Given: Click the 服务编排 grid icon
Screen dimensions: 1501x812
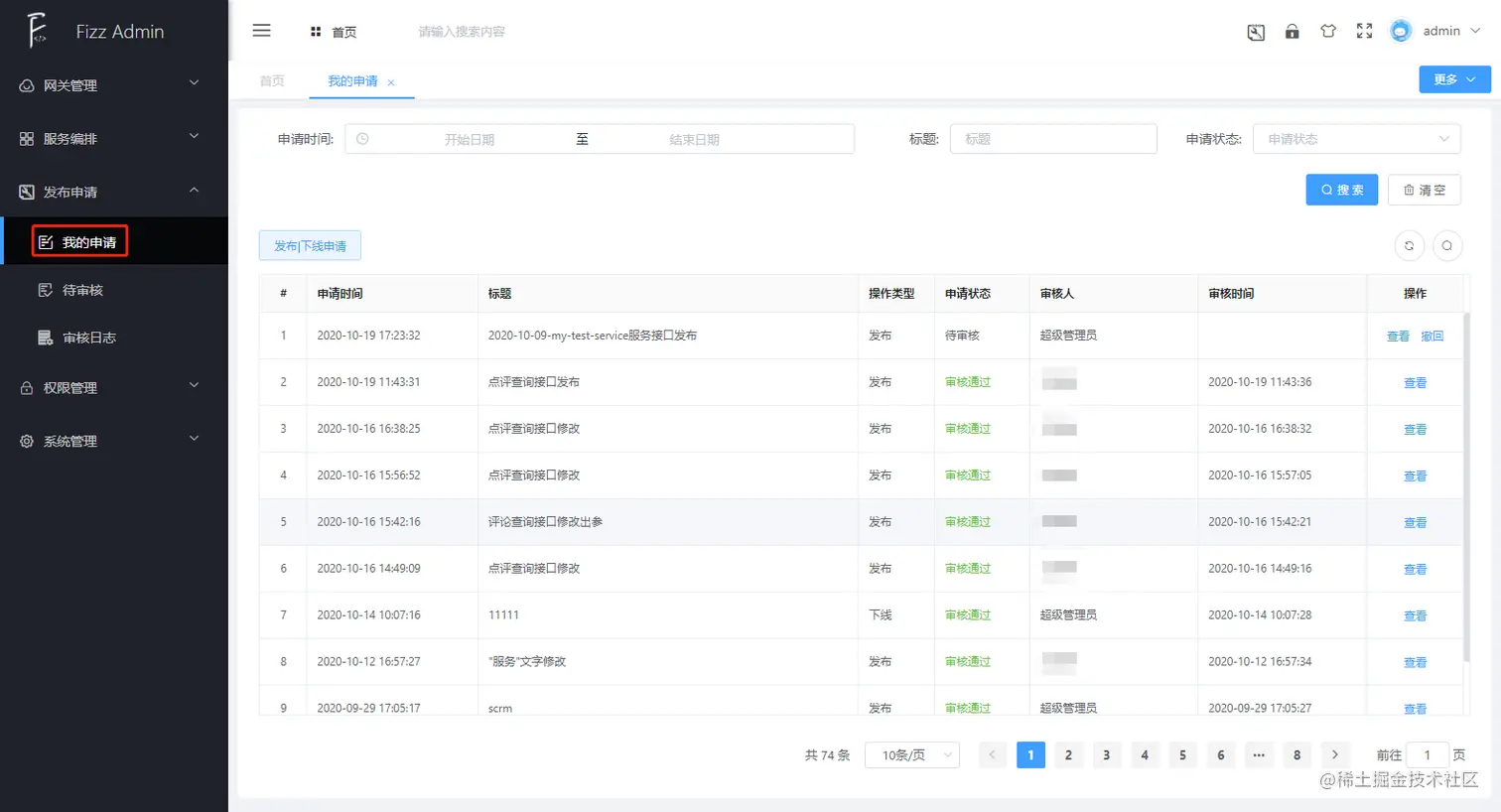Looking at the screenshot, I should tap(27, 139).
